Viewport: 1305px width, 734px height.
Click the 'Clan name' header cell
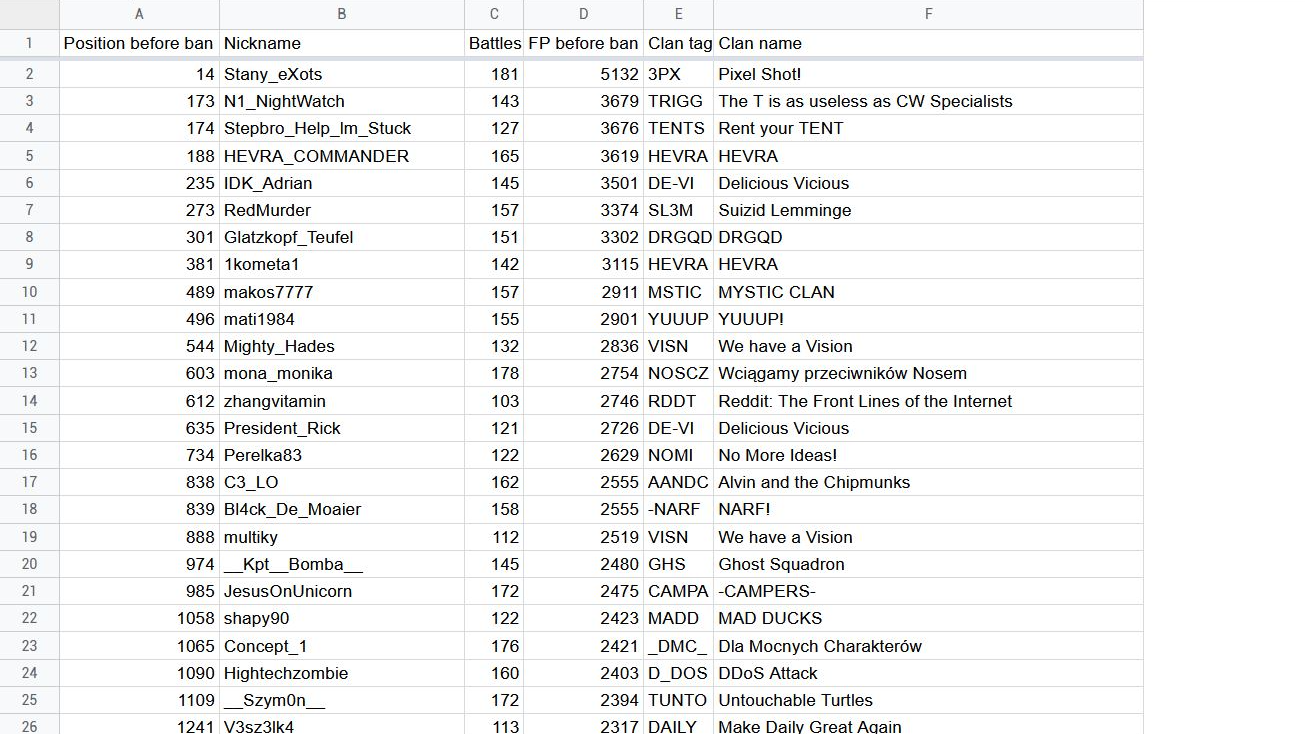click(929, 43)
